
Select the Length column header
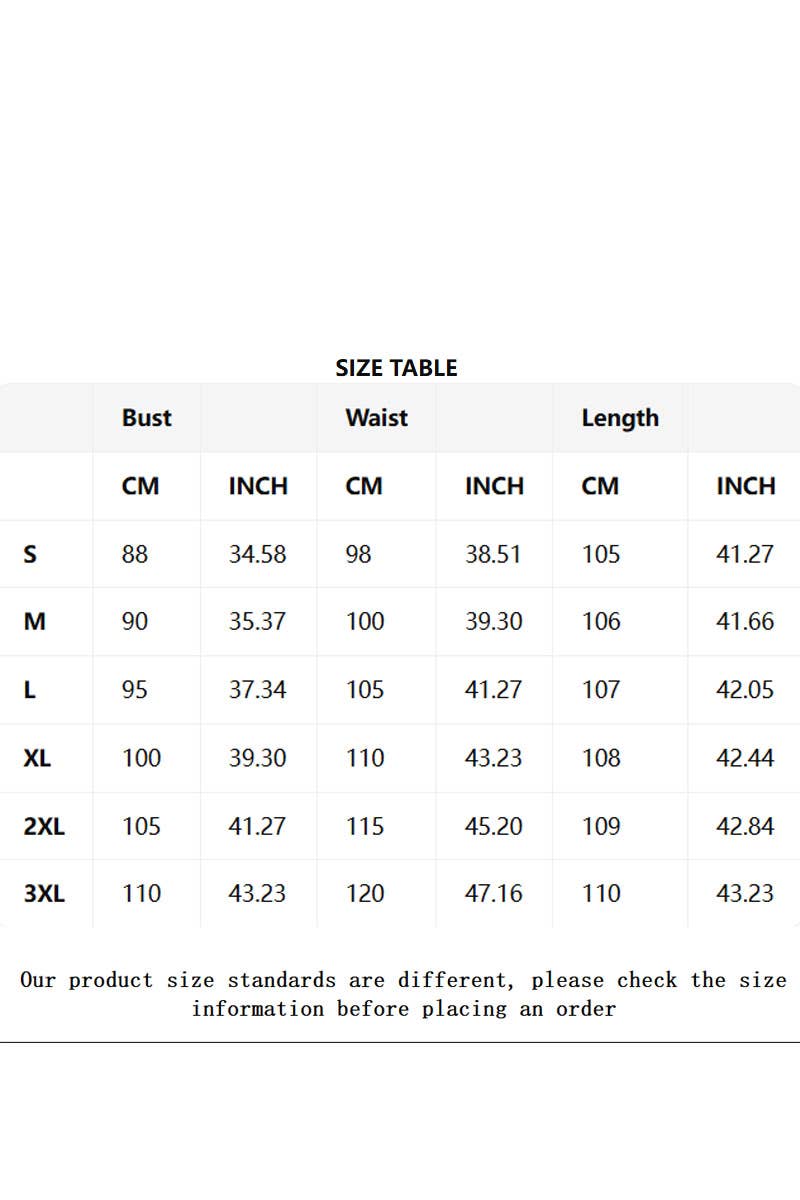pos(620,418)
